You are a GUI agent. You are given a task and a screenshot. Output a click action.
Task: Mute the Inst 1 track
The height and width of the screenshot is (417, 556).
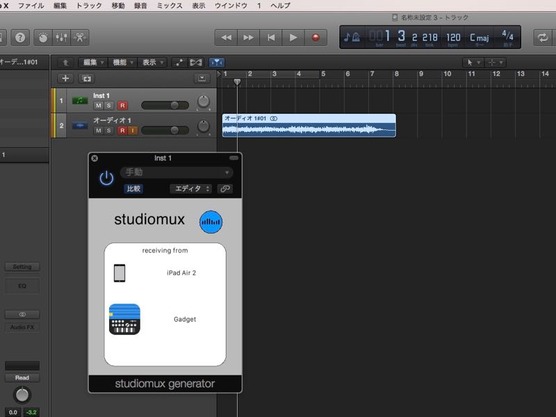(x=98, y=105)
